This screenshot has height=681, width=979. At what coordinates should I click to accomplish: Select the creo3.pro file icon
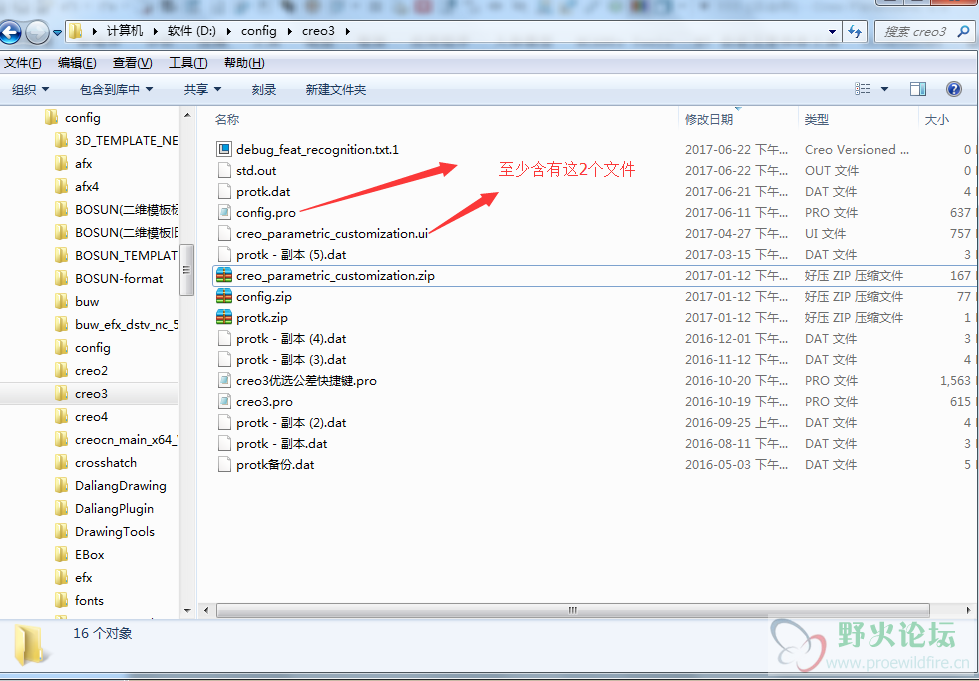coord(224,401)
